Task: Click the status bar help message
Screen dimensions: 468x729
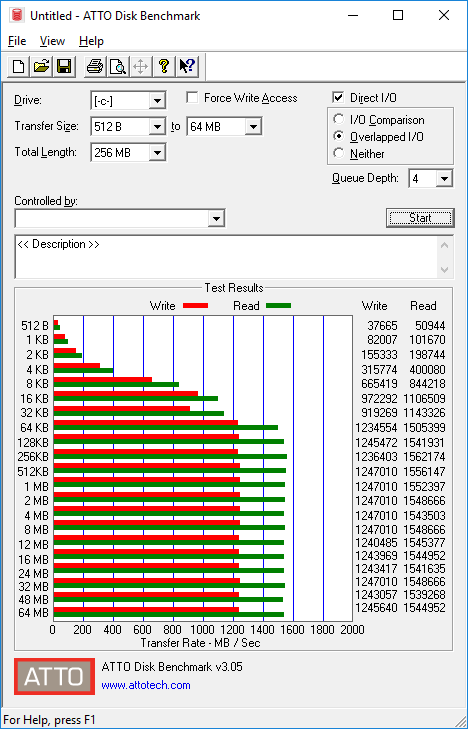Action: click(49, 720)
